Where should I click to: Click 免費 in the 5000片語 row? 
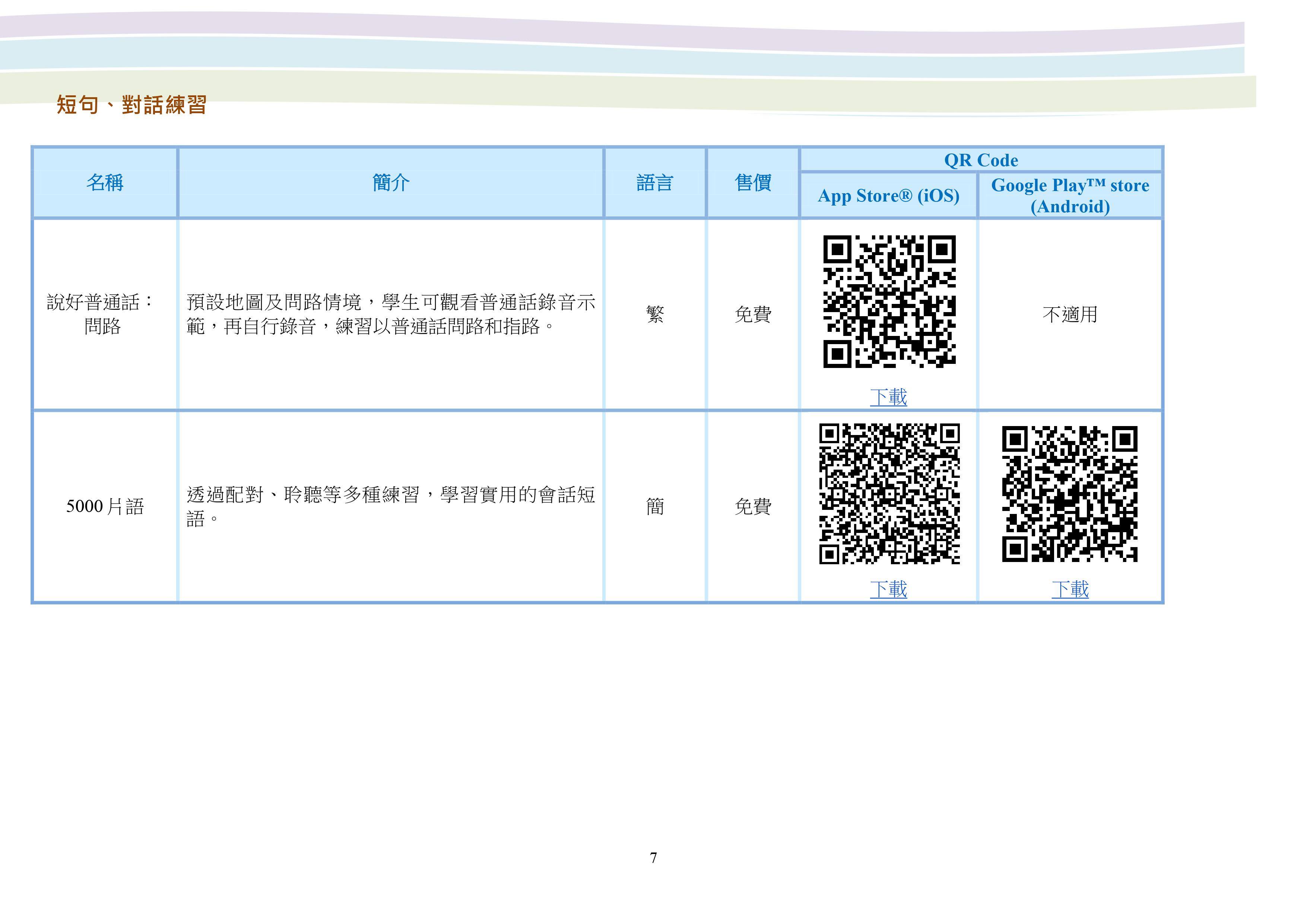pos(752,506)
